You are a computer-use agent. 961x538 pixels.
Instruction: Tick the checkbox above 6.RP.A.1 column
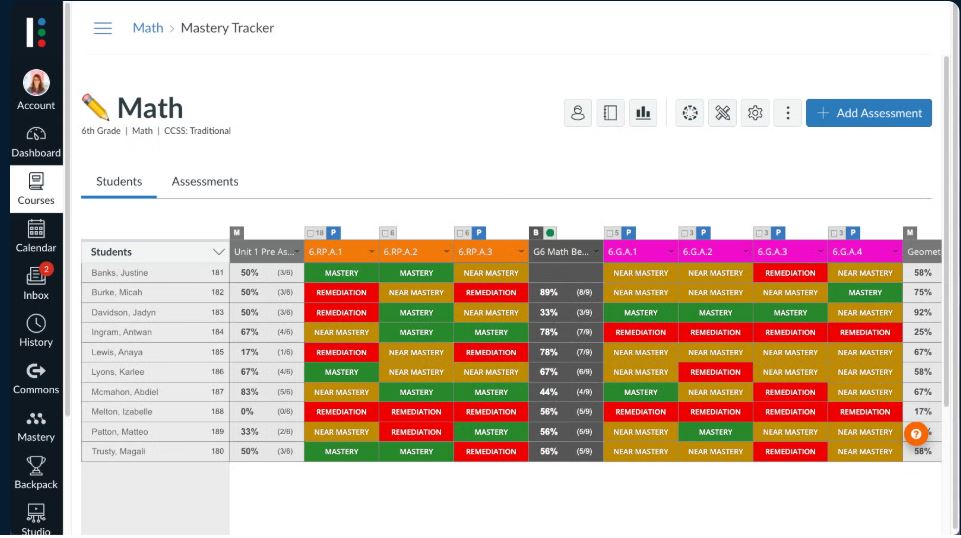click(310, 233)
